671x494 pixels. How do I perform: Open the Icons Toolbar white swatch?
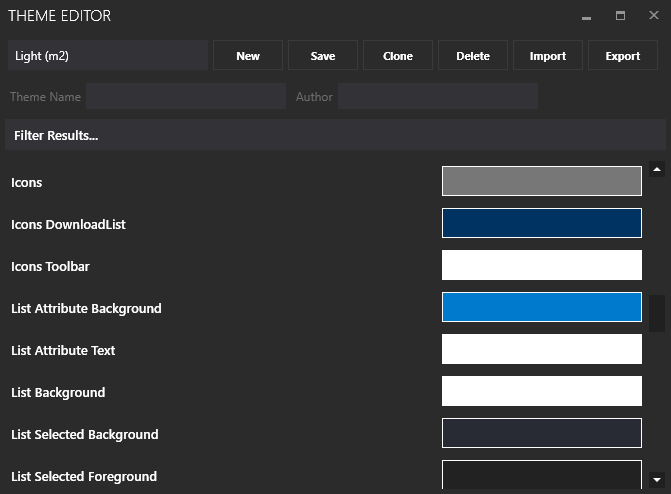(x=542, y=265)
